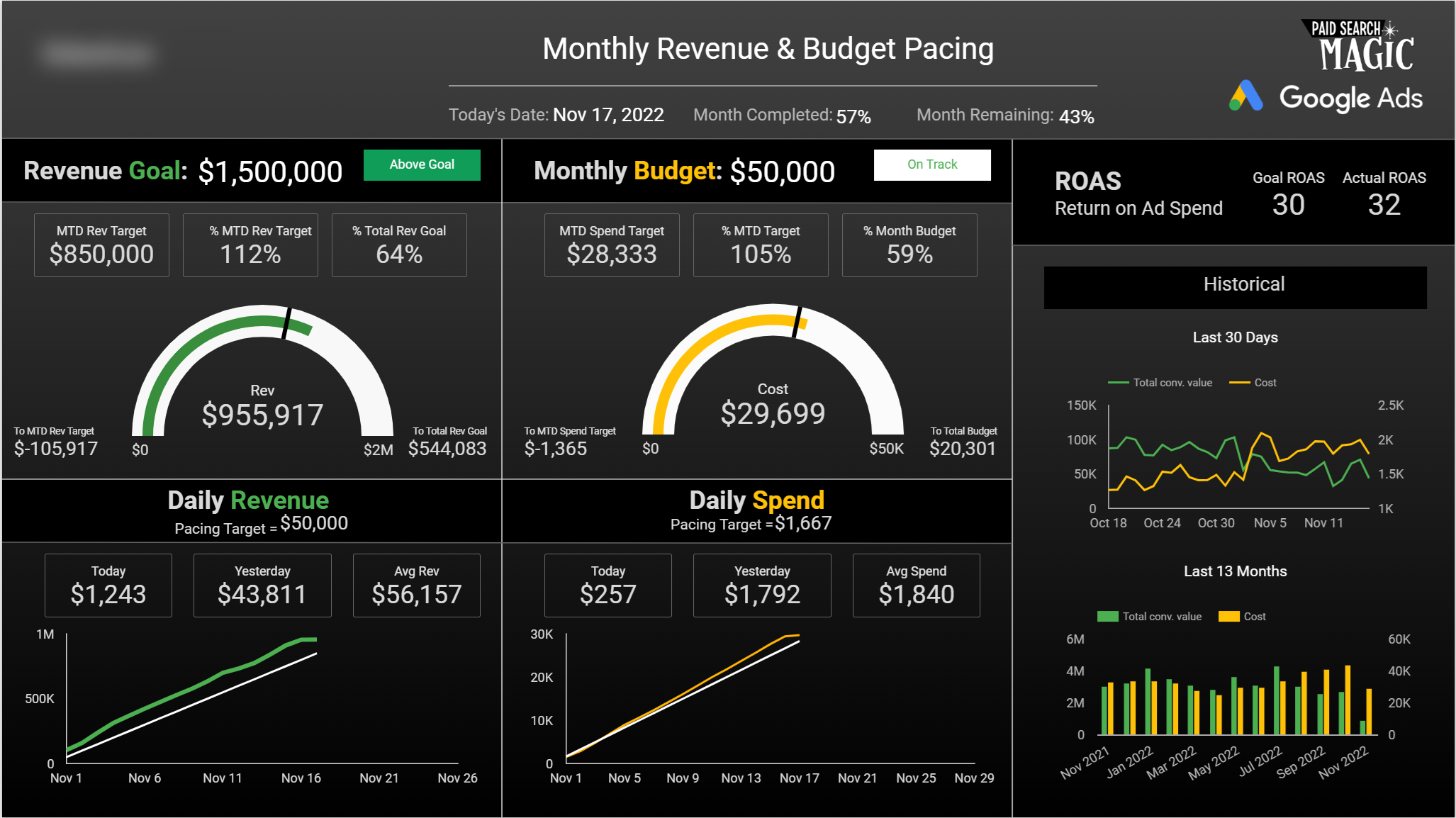
Task: Click the % Month Budget scorecard
Action: 909,245
